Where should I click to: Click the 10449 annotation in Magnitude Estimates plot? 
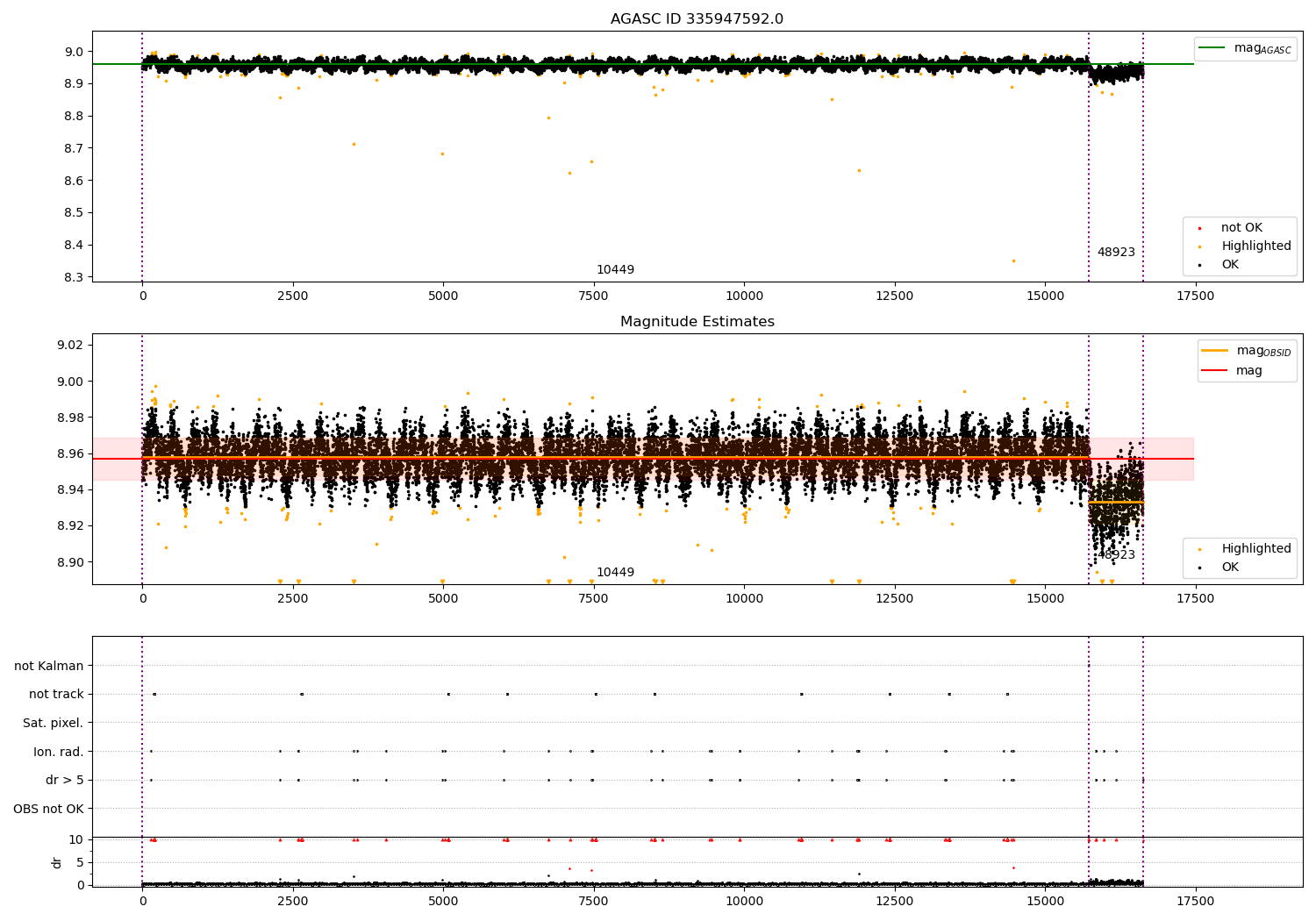click(615, 573)
